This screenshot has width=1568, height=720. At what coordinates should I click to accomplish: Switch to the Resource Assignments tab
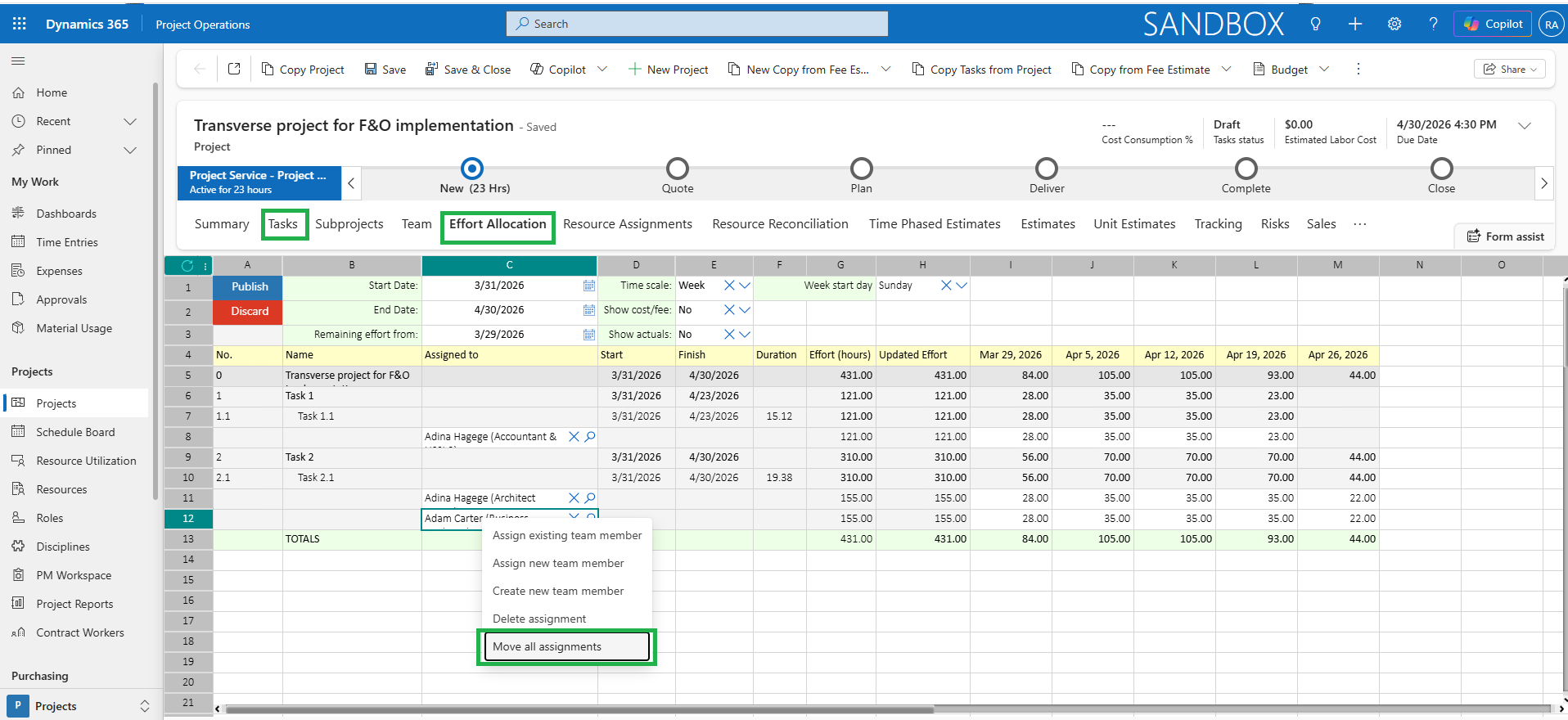point(627,224)
